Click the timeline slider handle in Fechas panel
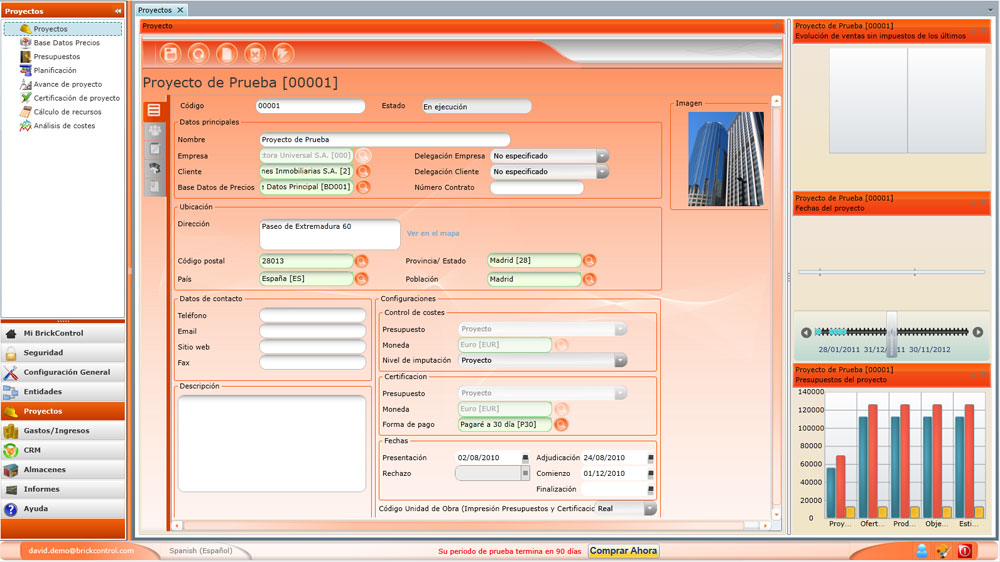 [892, 331]
